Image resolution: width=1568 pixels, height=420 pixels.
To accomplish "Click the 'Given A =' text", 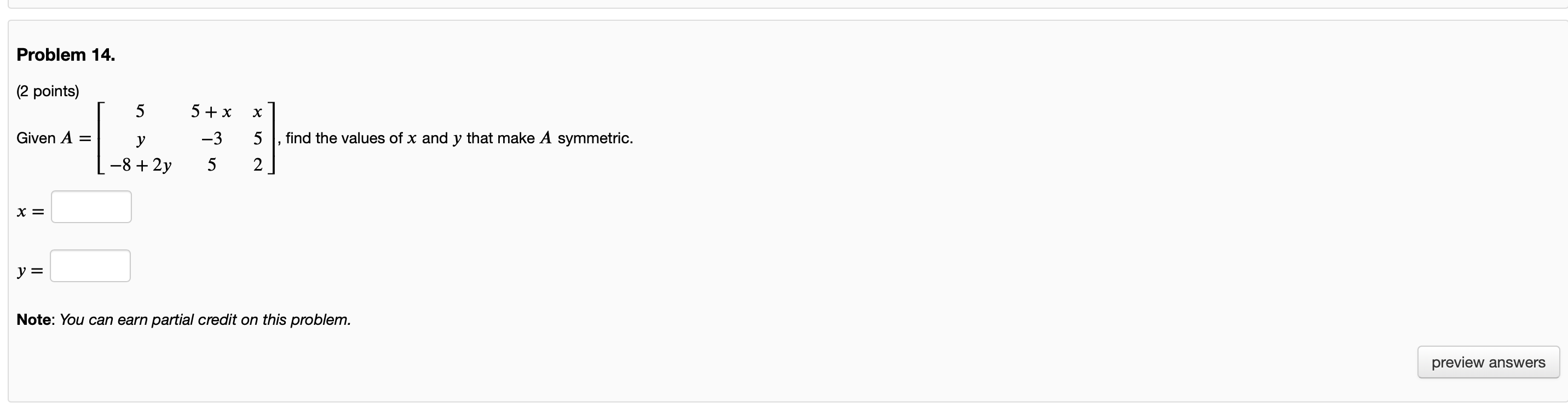I will pos(54,138).
